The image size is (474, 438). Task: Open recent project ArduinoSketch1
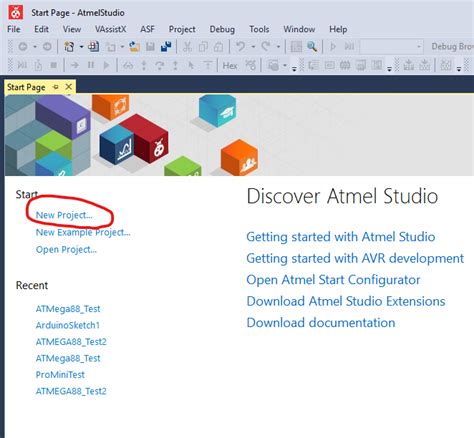[x=68, y=325]
